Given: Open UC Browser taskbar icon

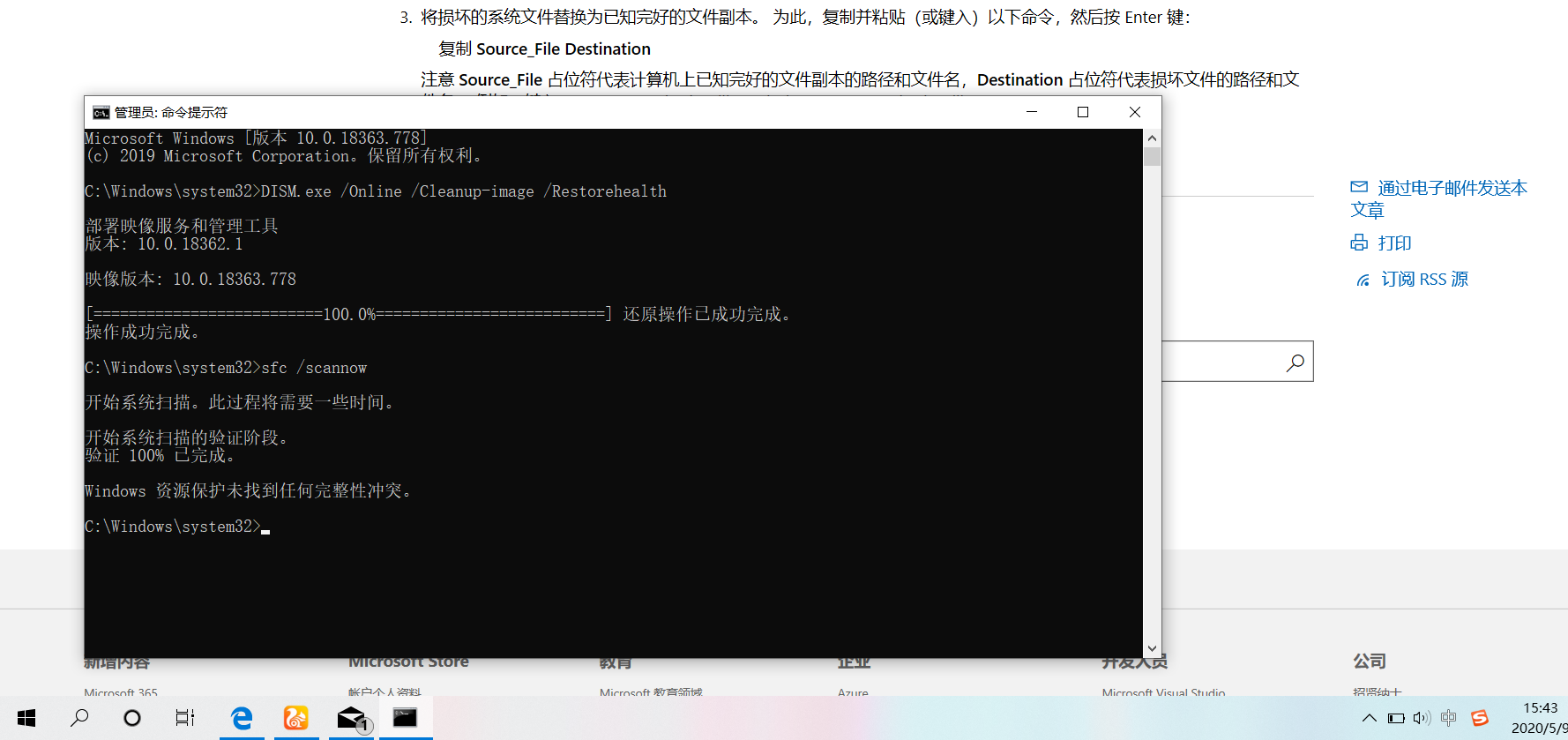Looking at the screenshot, I should [295, 718].
